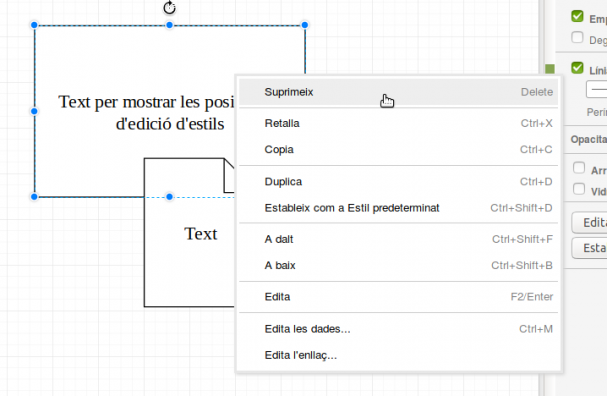
Task: Toggle the Arr checkbox
Action: pos(579,168)
